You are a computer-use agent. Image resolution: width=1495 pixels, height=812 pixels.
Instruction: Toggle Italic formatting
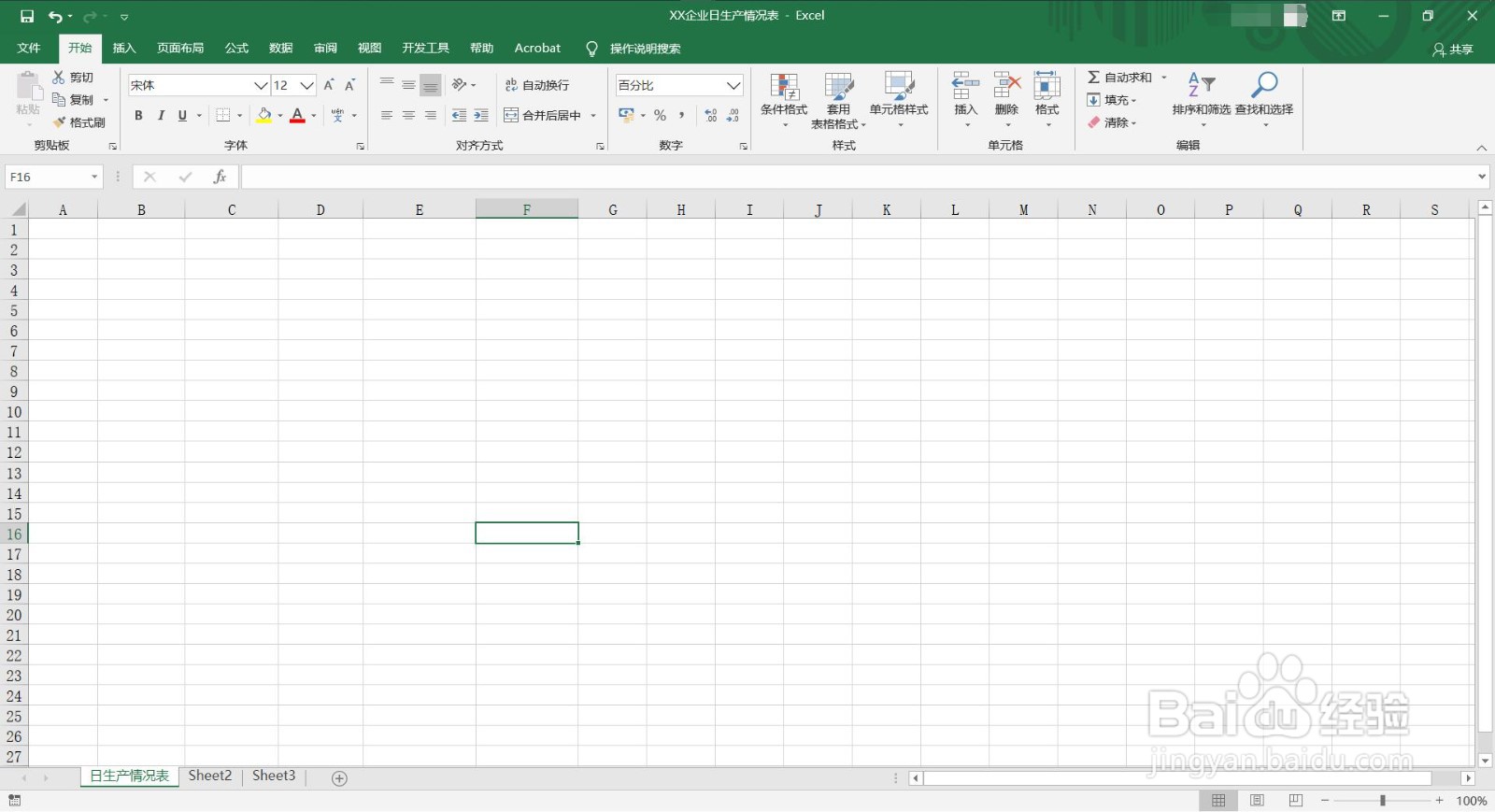[161, 115]
